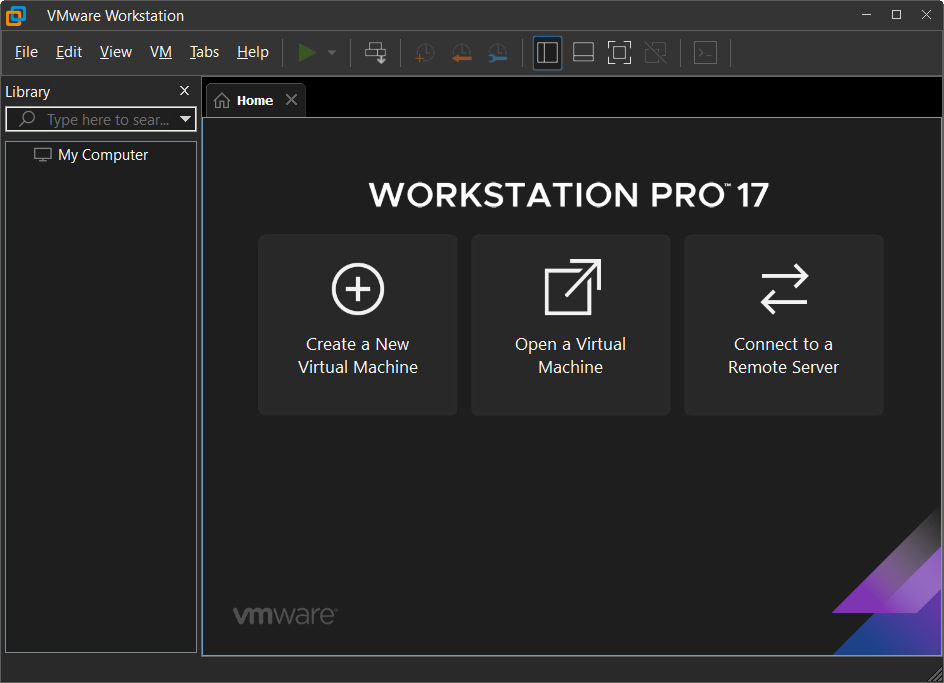Screen dimensions: 944x683
Task: Click Send Ctrl+Alt+Del toolbar icon
Action: point(376,52)
